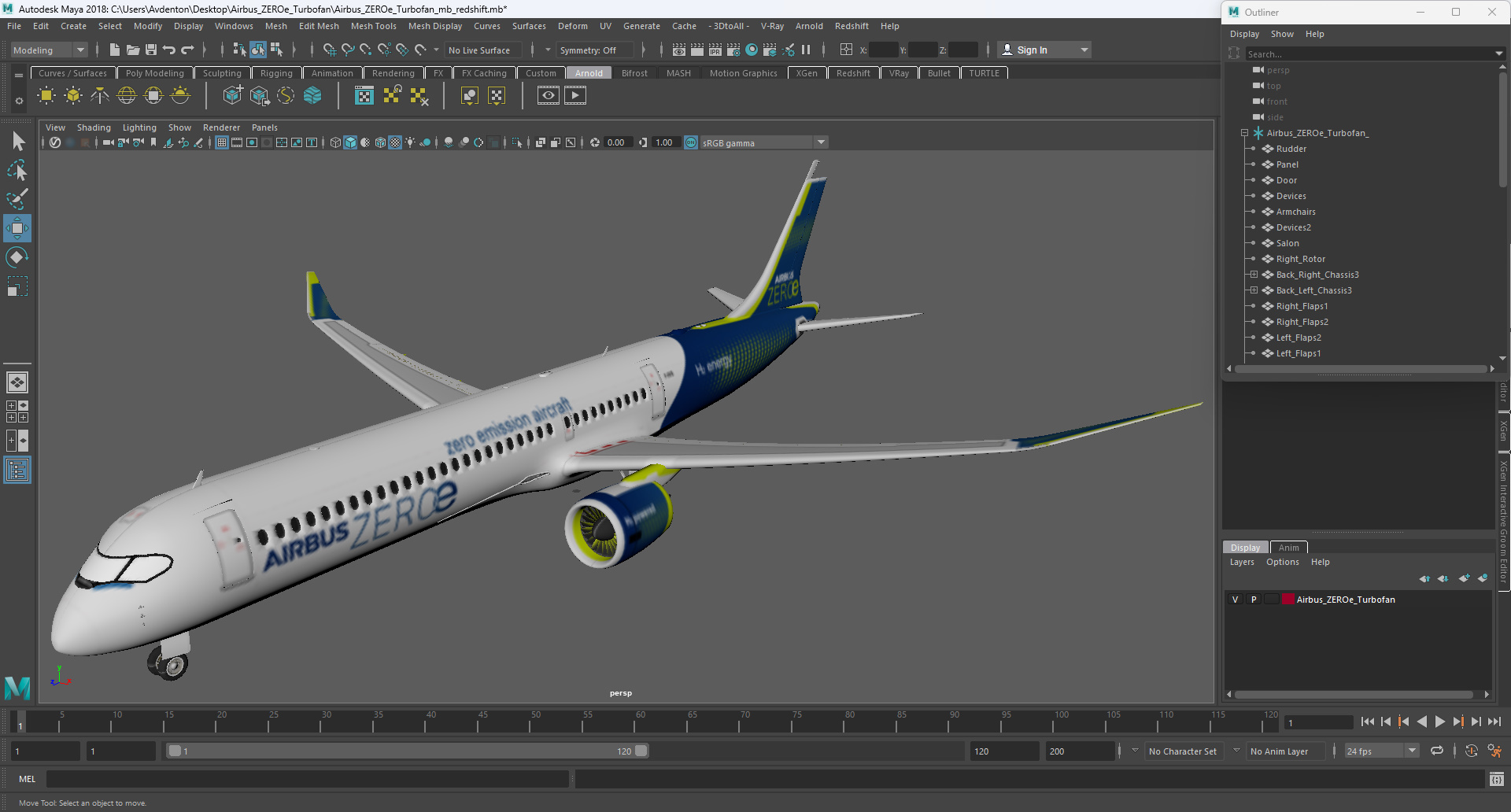Collapse the Airbus_ZEROe_Turbofan_ group in Outliner
This screenshot has width=1511, height=812.
point(1244,133)
